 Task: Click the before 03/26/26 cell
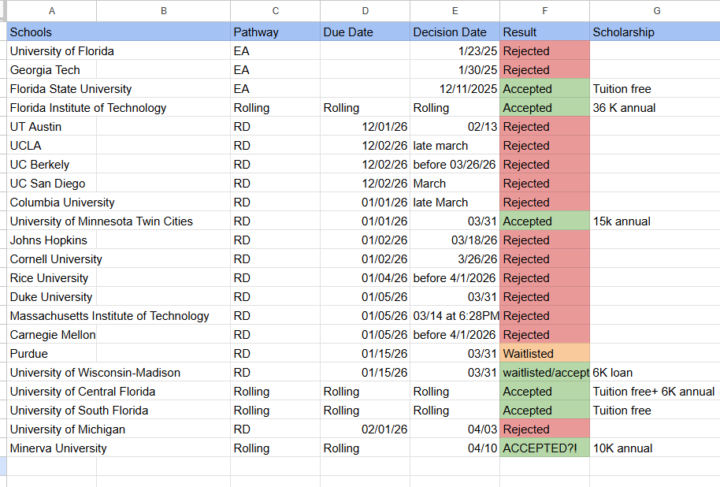(x=455, y=164)
